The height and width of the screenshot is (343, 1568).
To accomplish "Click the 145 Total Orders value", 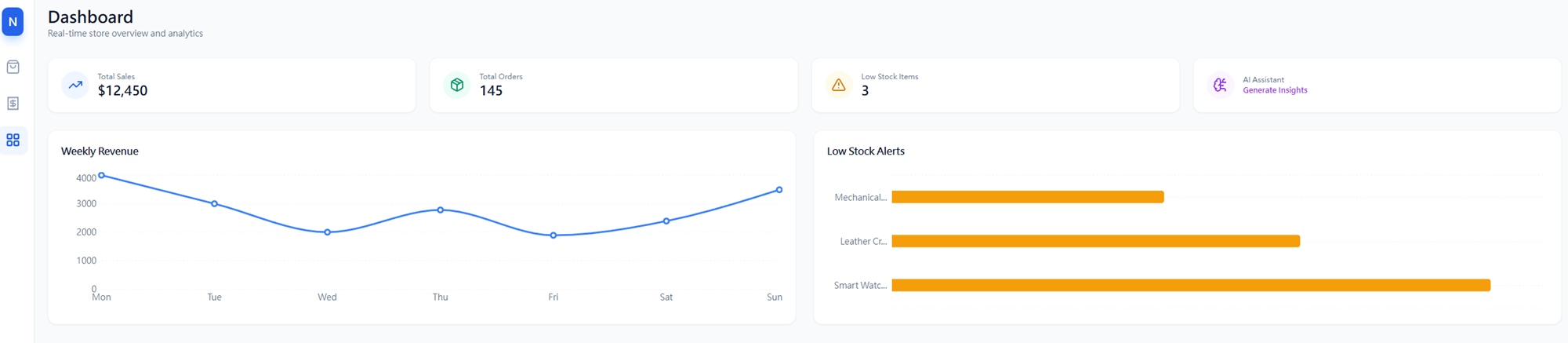I will click(491, 91).
